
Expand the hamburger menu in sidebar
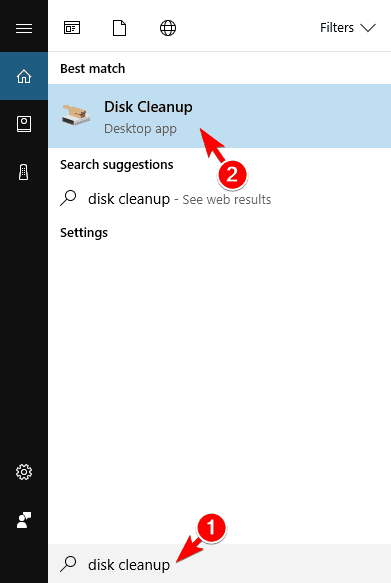[x=24, y=28]
